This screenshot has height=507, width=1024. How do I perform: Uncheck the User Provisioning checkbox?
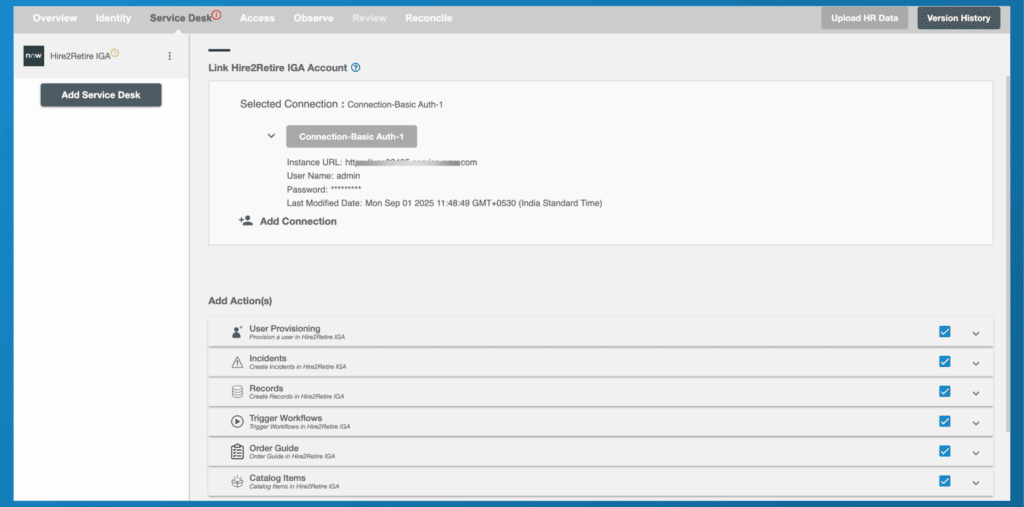pos(944,331)
